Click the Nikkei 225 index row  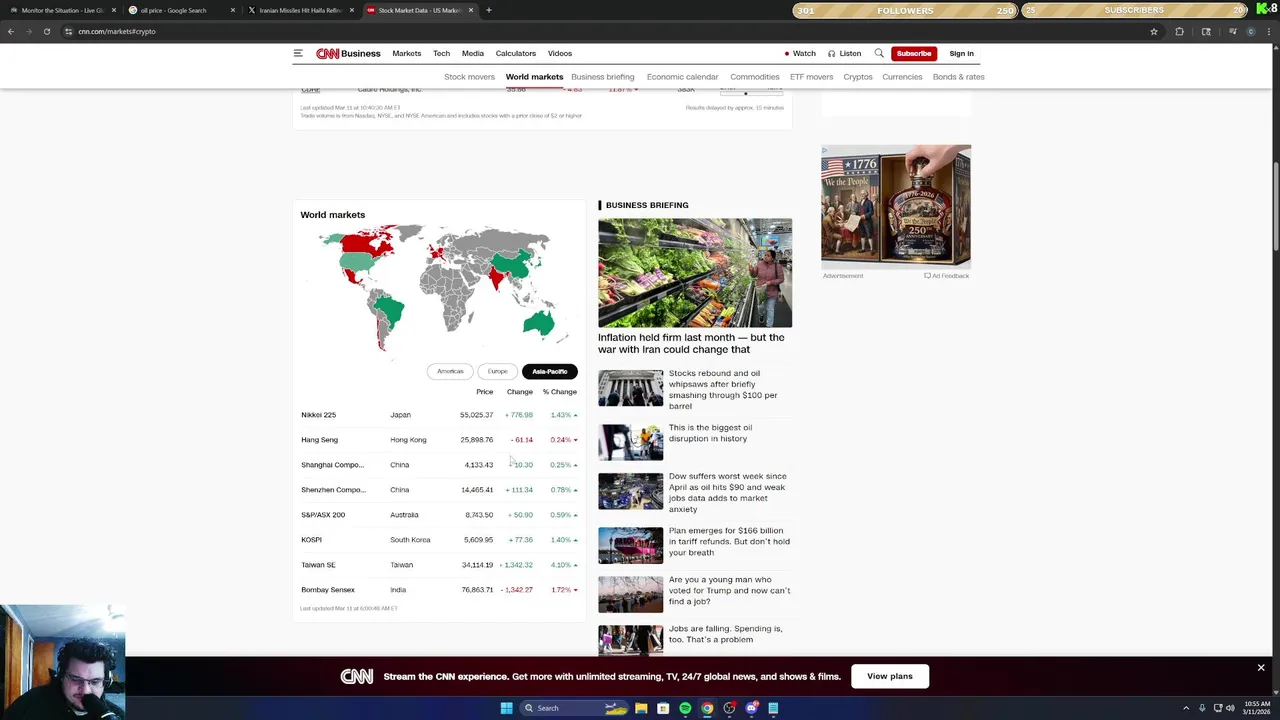pyautogui.click(x=440, y=415)
